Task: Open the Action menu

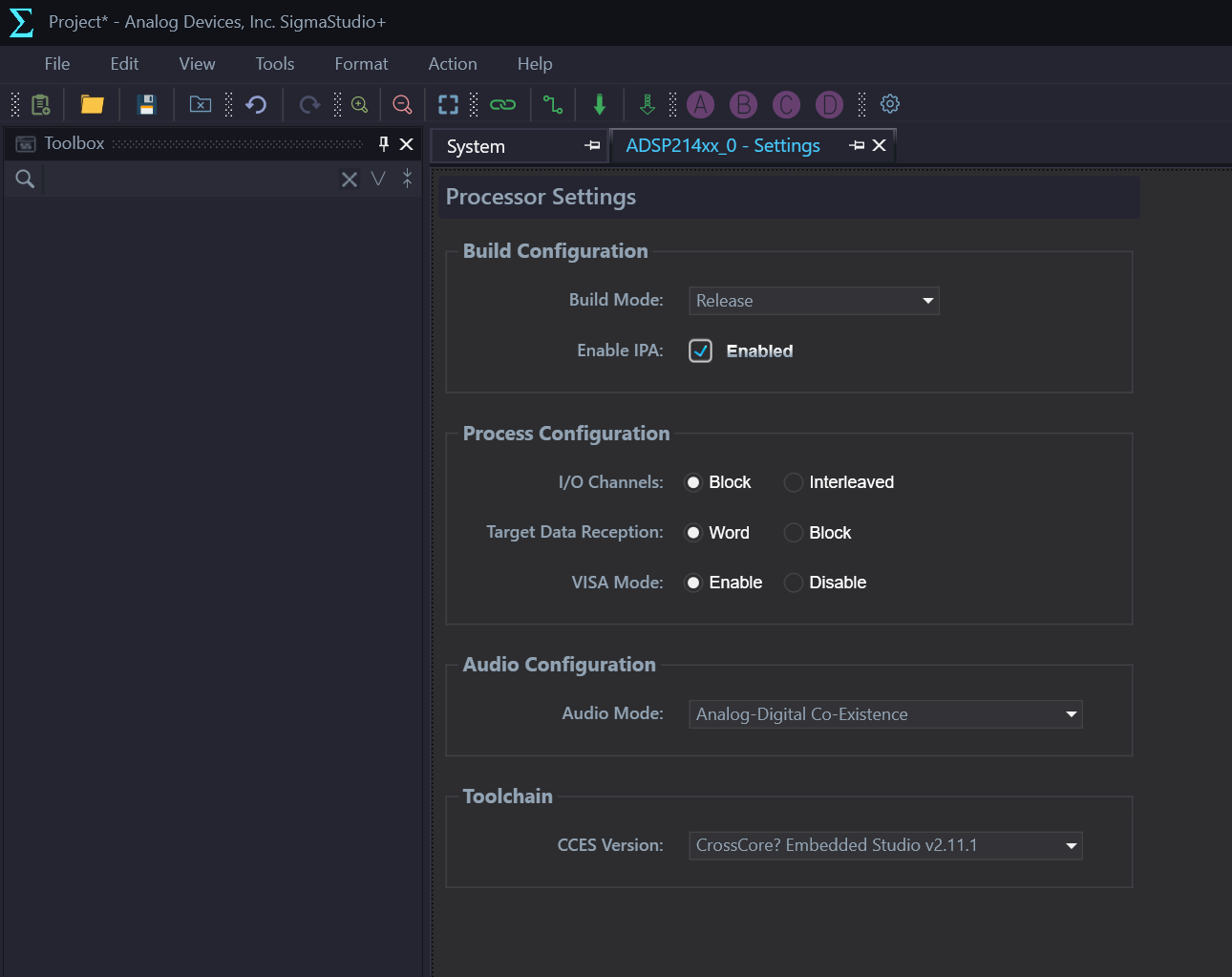Action: (x=453, y=64)
